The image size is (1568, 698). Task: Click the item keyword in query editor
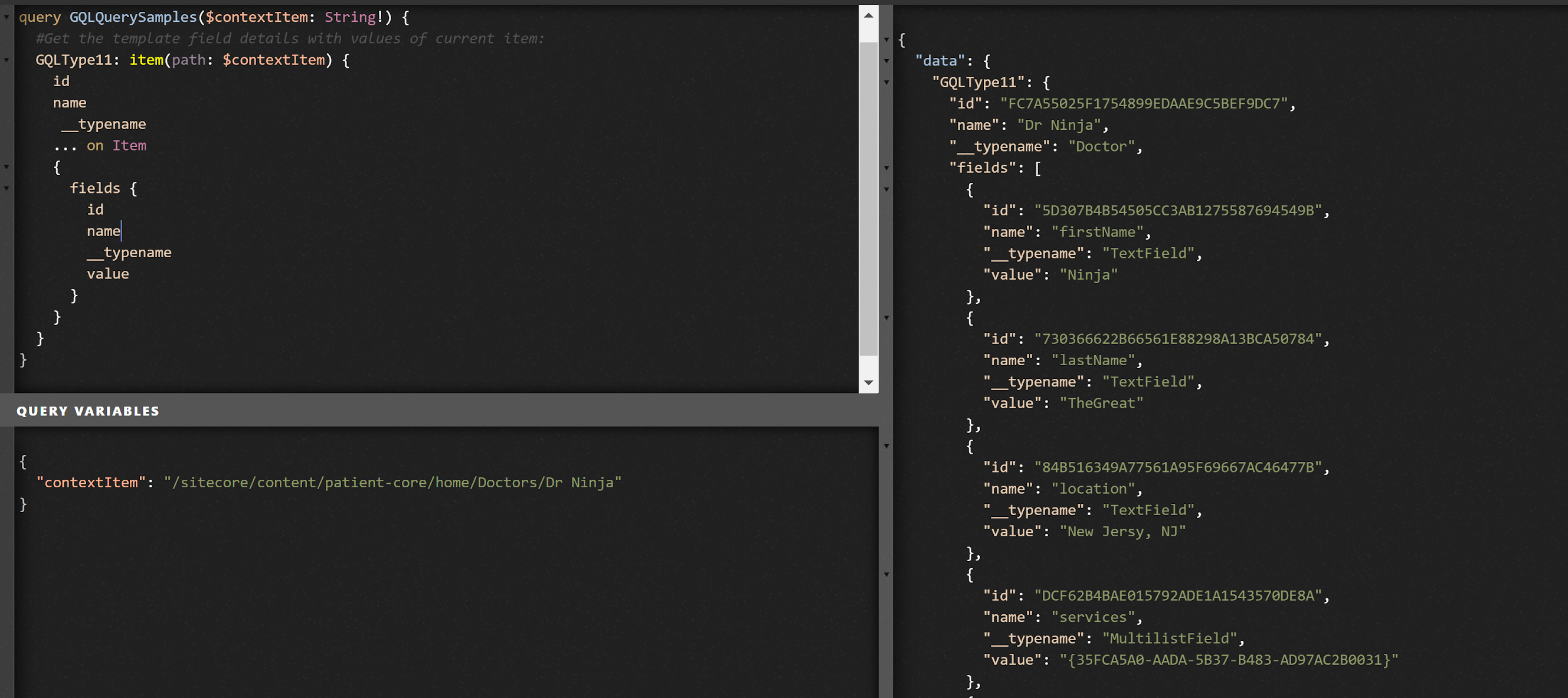pos(147,60)
